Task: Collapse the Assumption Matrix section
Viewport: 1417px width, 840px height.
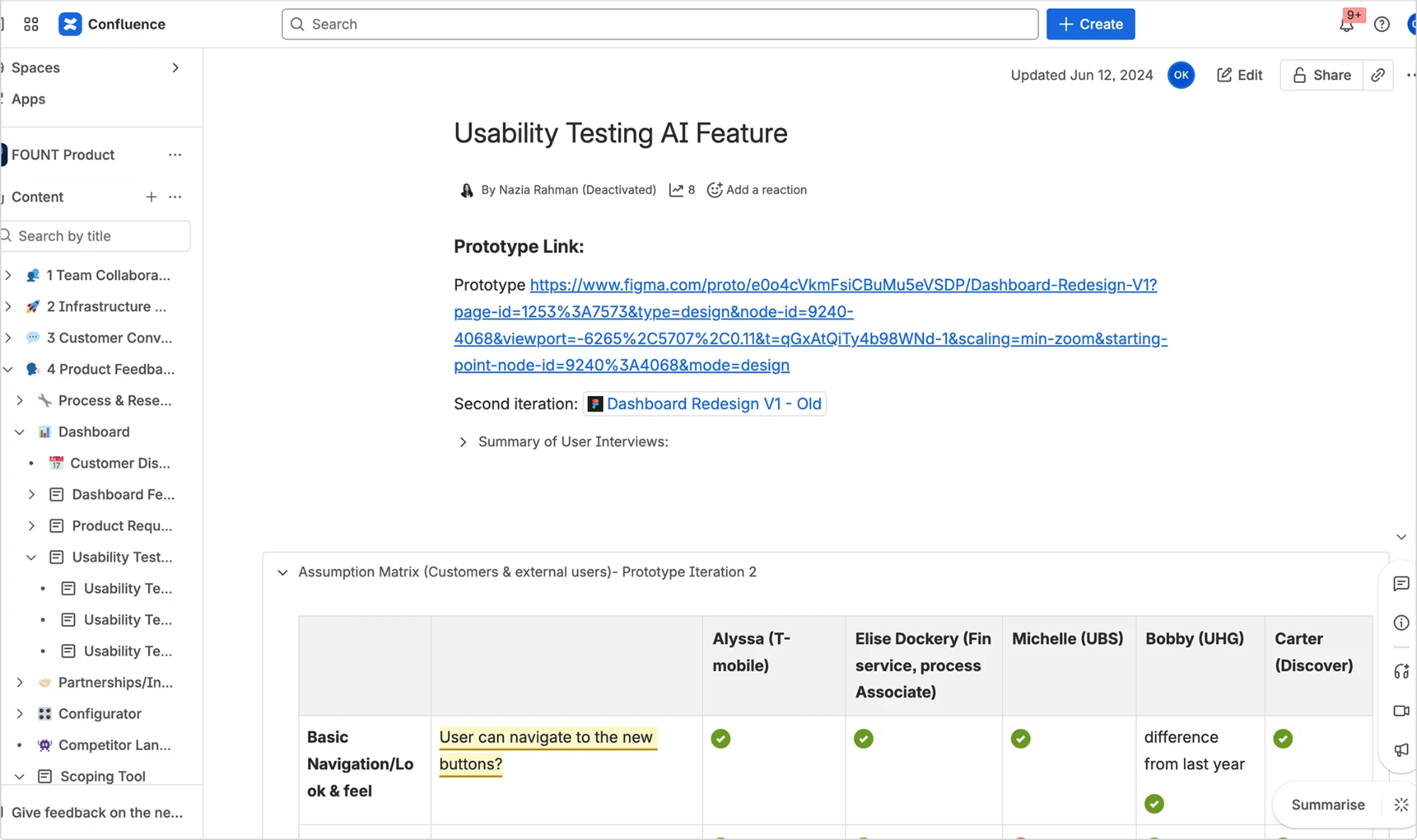Action: click(x=283, y=572)
